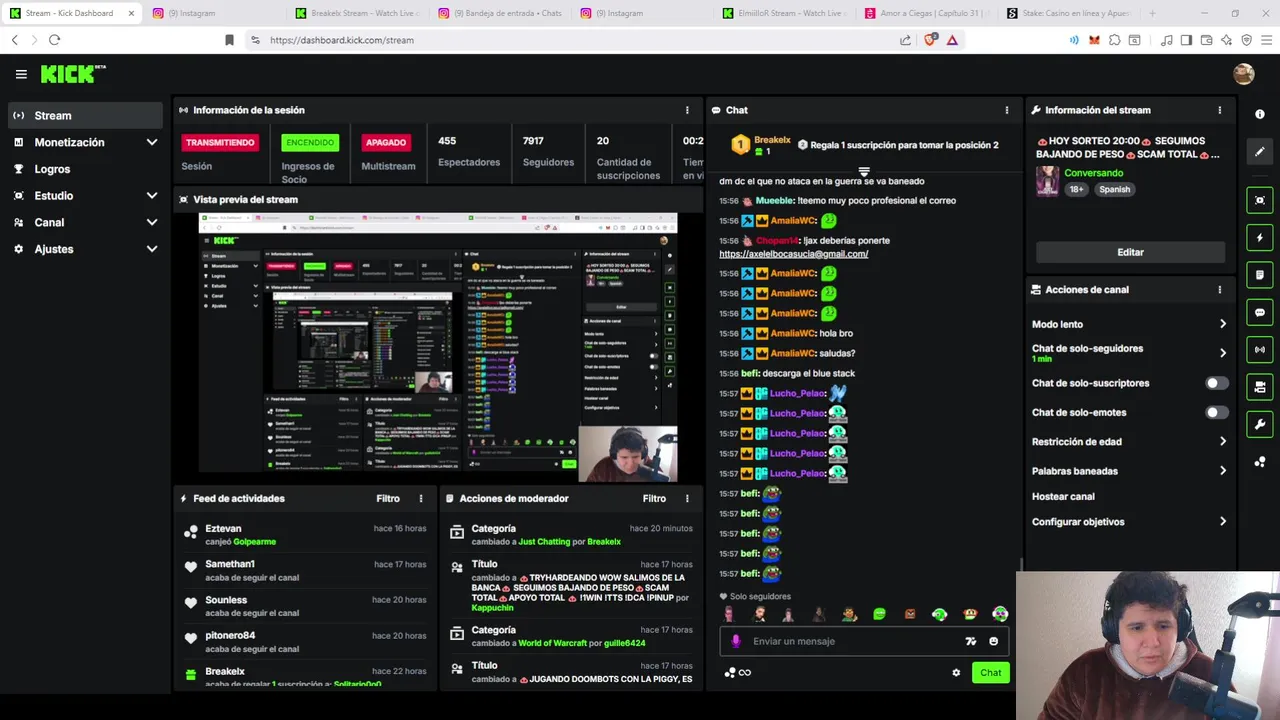The height and width of the screenshot is (720, 1280).
Task: Reload the page with the refresh button
Action: [x=54, y=40]
